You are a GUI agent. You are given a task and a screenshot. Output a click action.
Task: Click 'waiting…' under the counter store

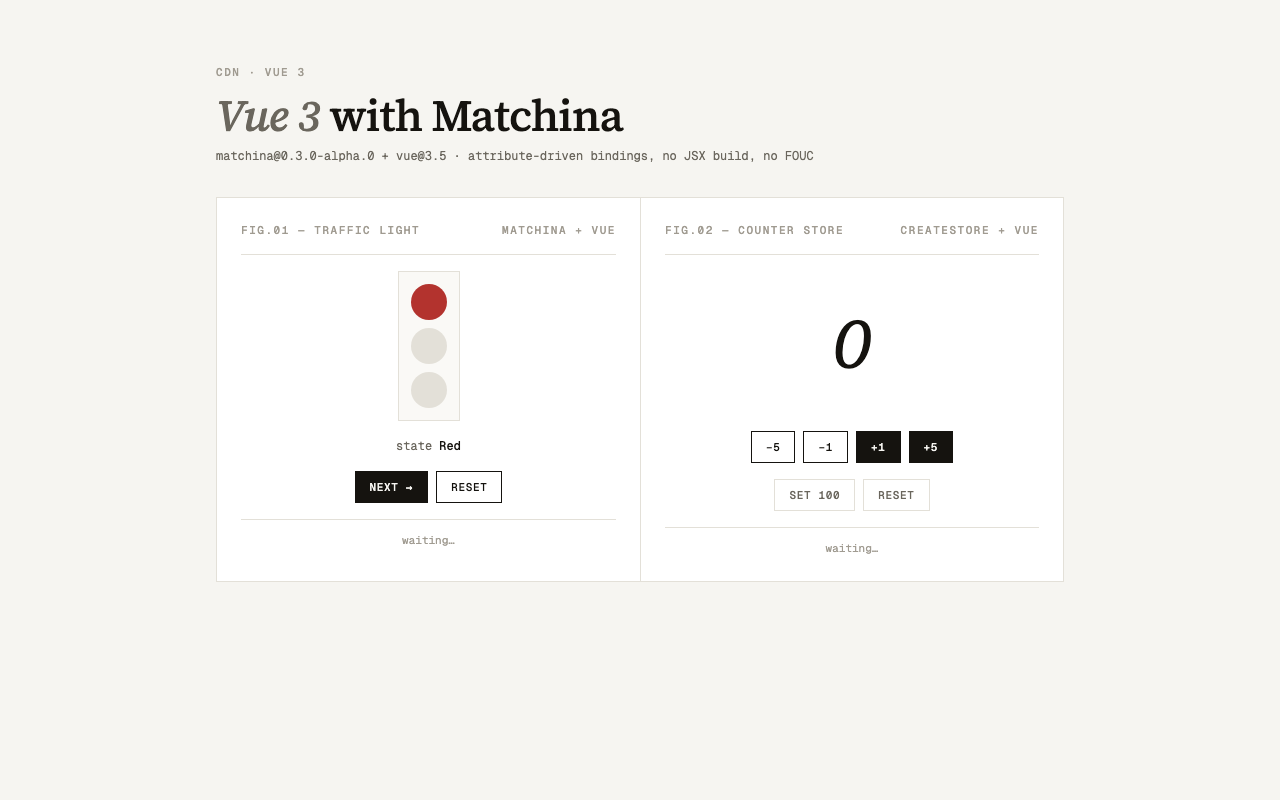852,548
